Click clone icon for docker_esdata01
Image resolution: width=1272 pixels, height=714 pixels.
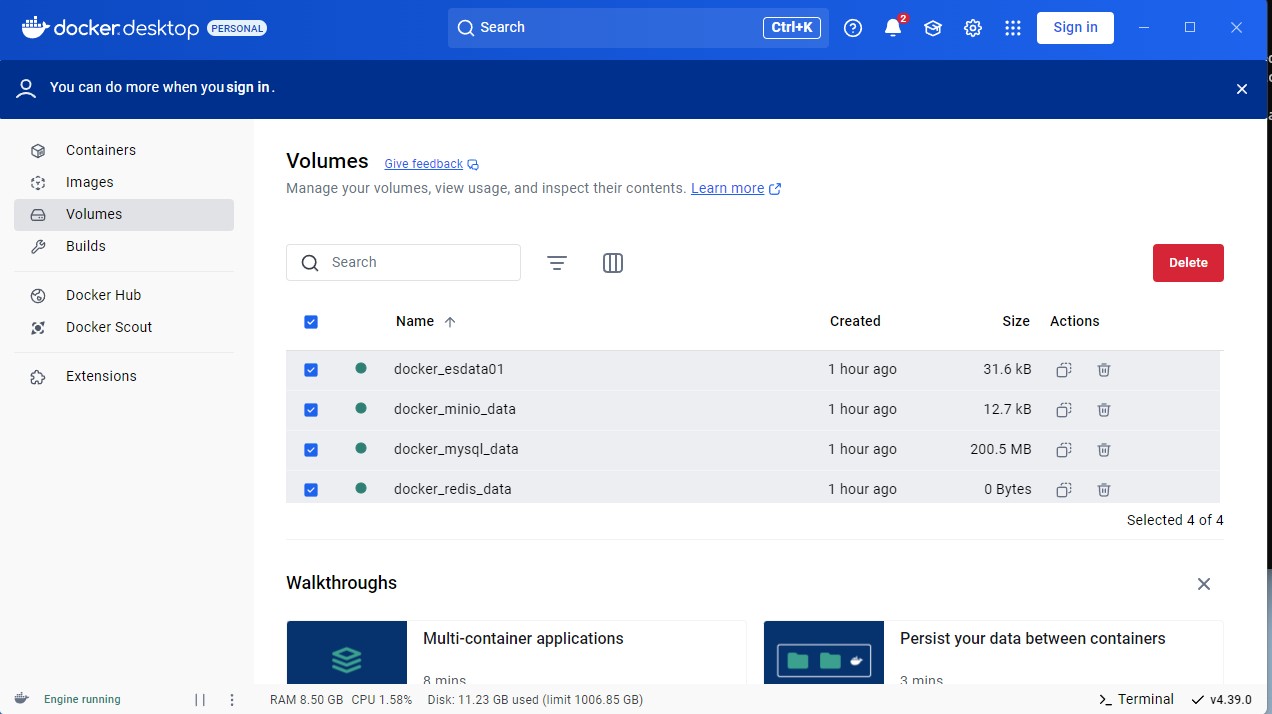pyautogui.click(x=1064, y=370)
